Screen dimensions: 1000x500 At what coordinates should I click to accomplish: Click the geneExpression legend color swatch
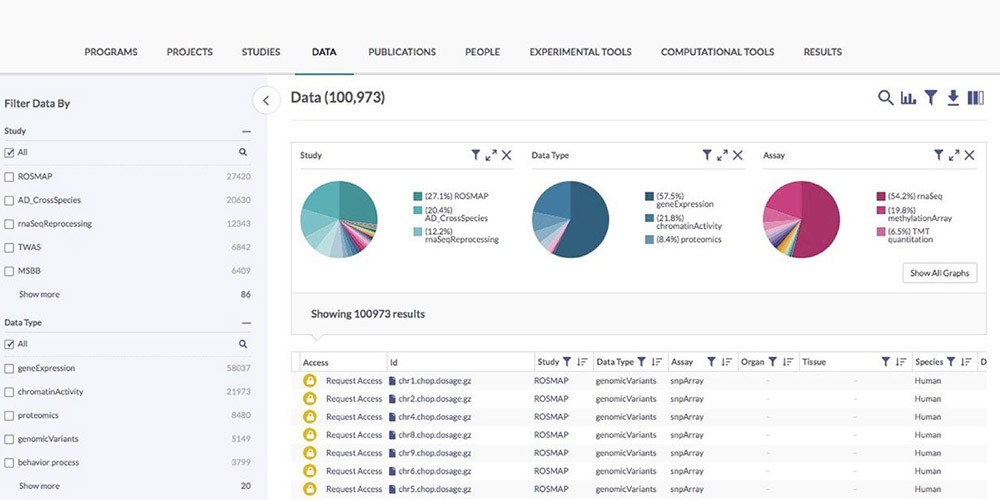[649, 196]
